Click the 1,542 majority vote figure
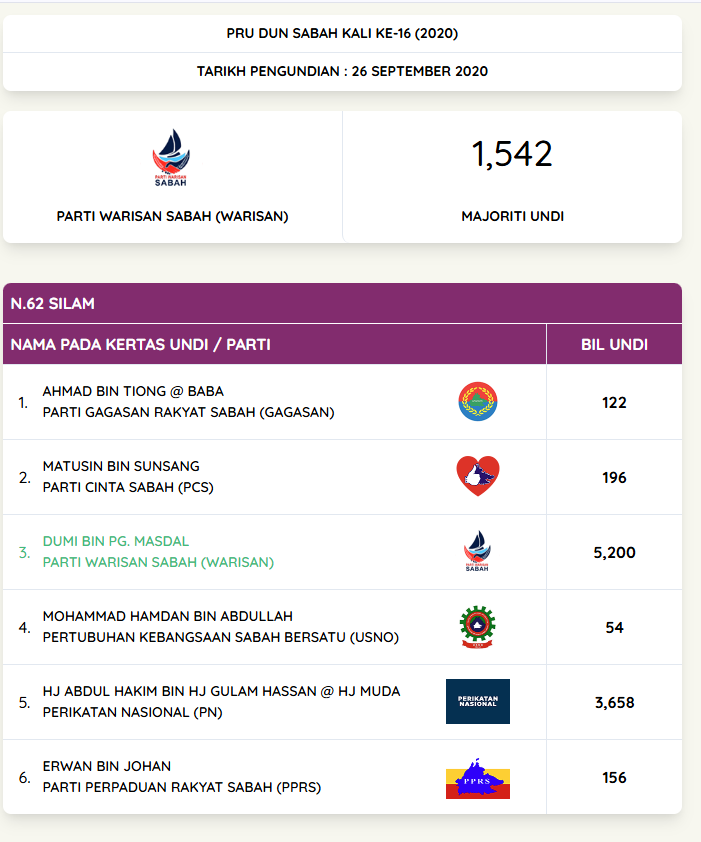 [512, 154]
